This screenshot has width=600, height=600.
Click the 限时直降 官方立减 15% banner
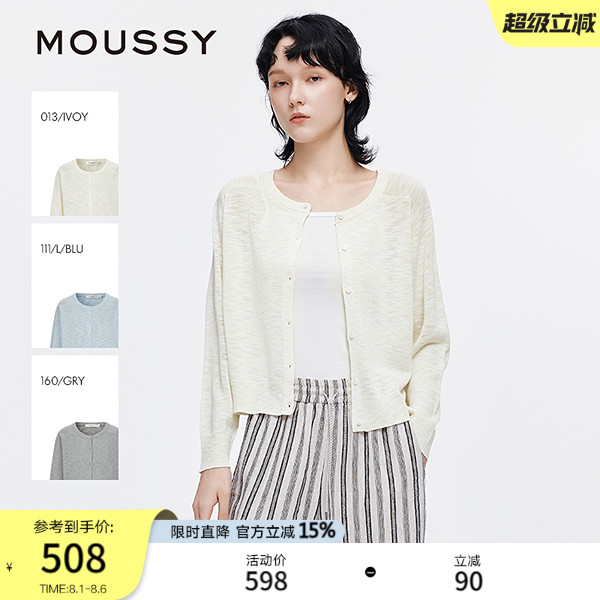(253, 531)
